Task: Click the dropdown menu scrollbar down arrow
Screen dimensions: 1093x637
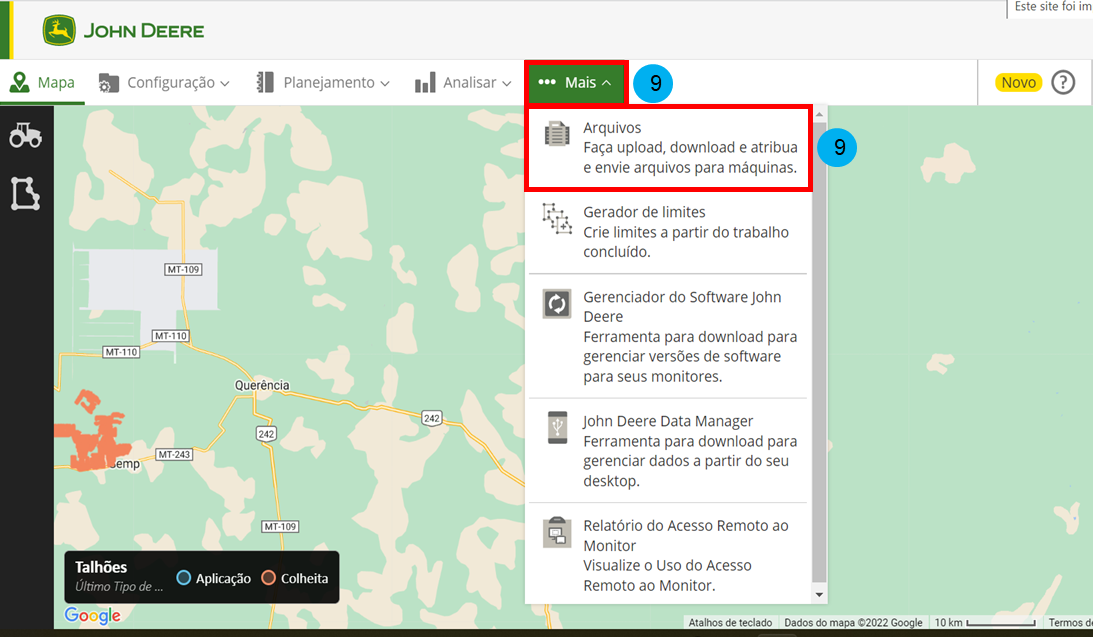Action: 819,594
